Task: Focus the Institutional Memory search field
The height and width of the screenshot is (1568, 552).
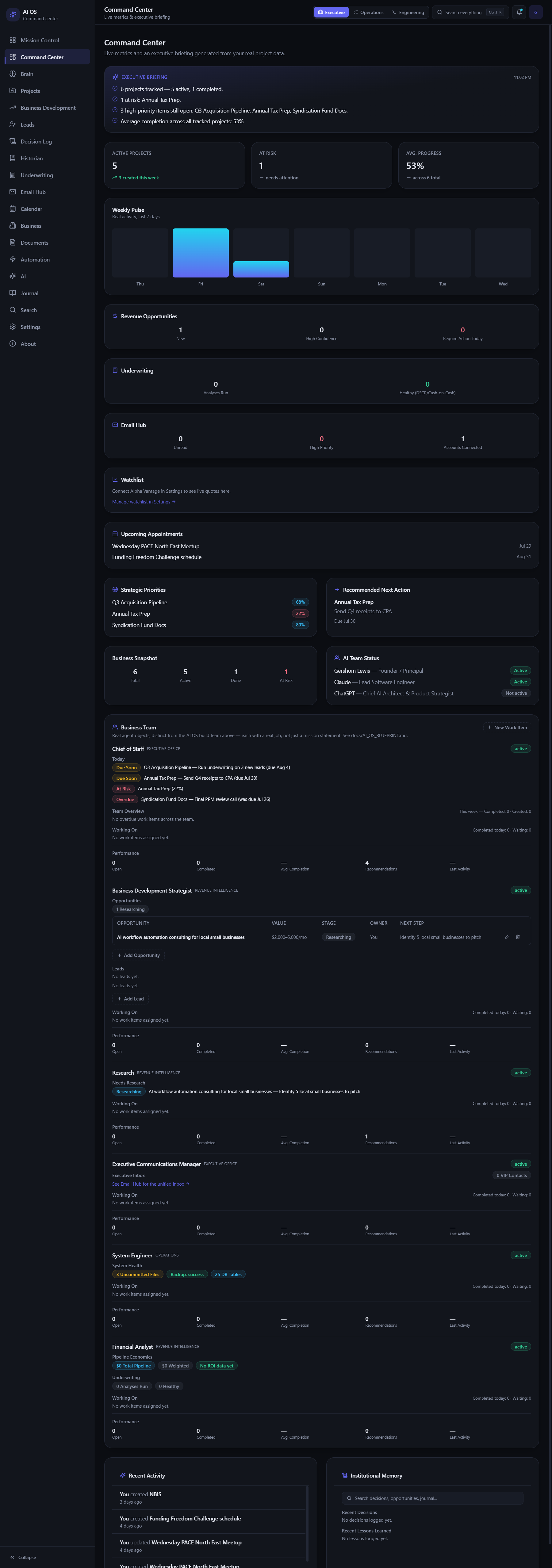Action: [433, 1498]
